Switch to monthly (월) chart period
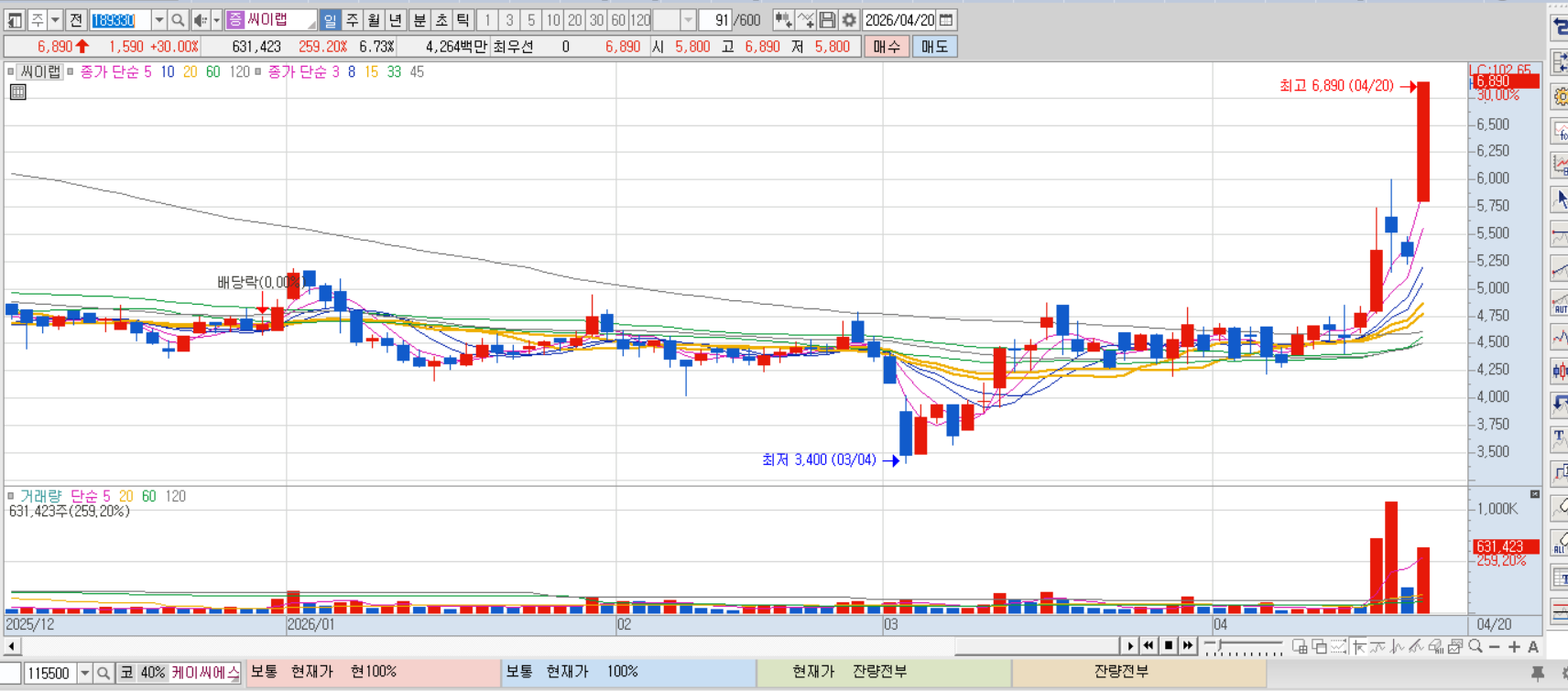 [x=374, y=20]
